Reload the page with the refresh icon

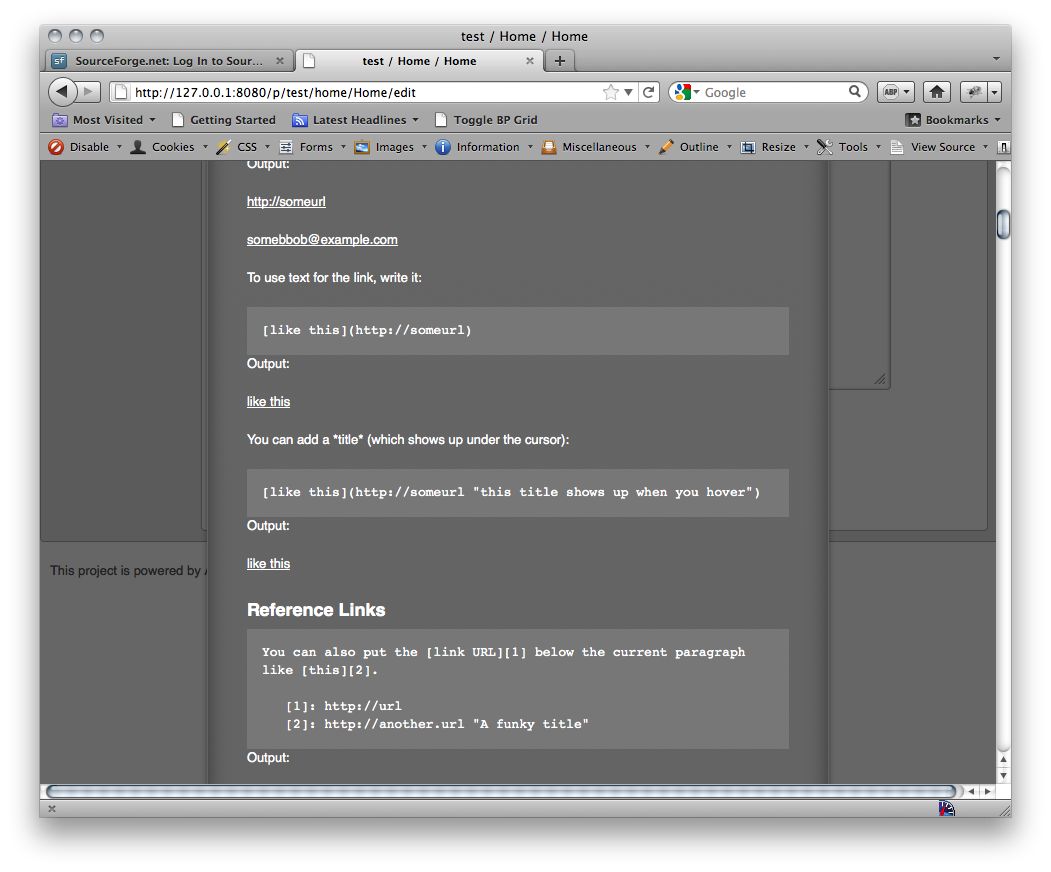(649, 92)
